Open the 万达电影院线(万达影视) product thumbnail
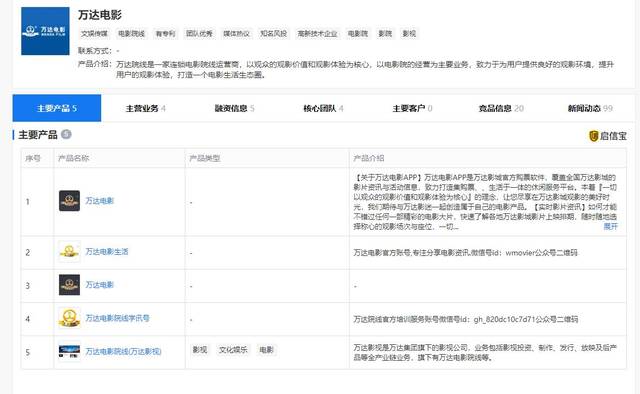640x394 pixels. click(x=69, y=351)
